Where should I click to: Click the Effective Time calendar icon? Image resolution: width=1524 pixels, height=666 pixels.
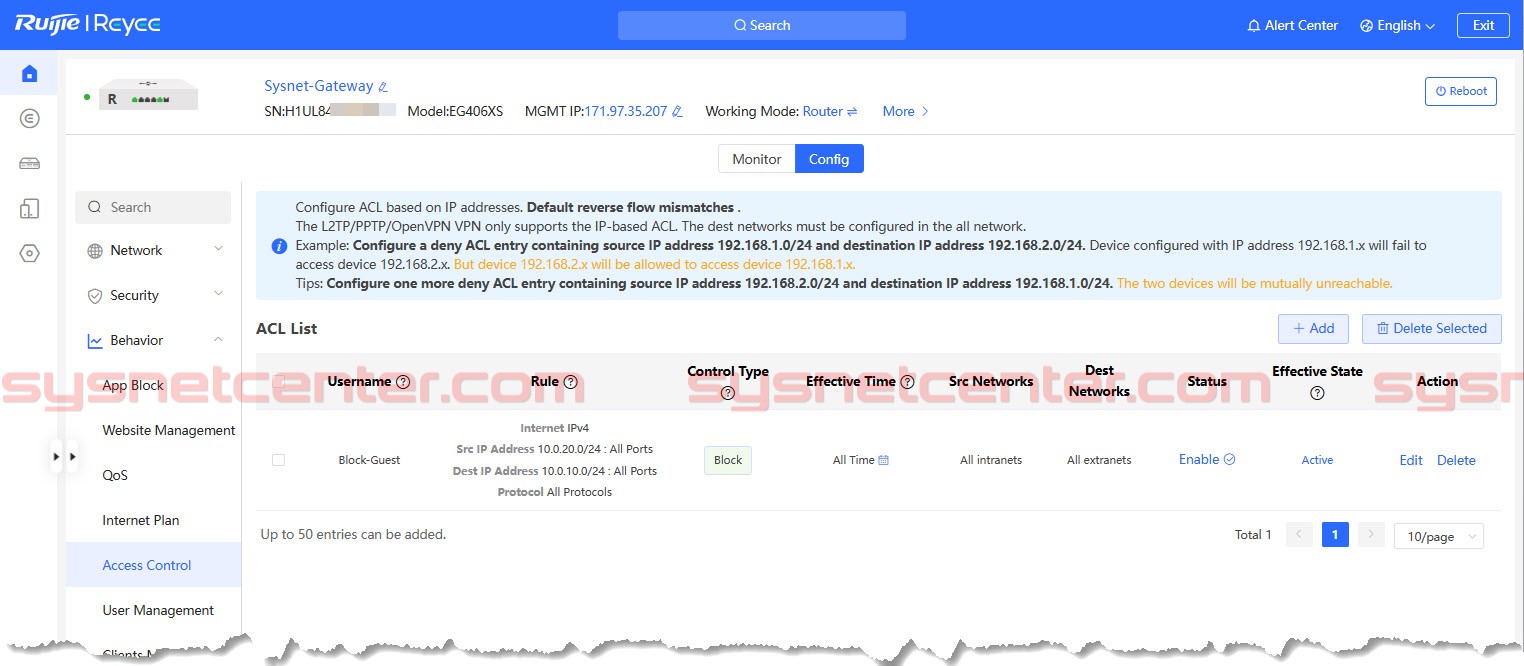[883, 460]
